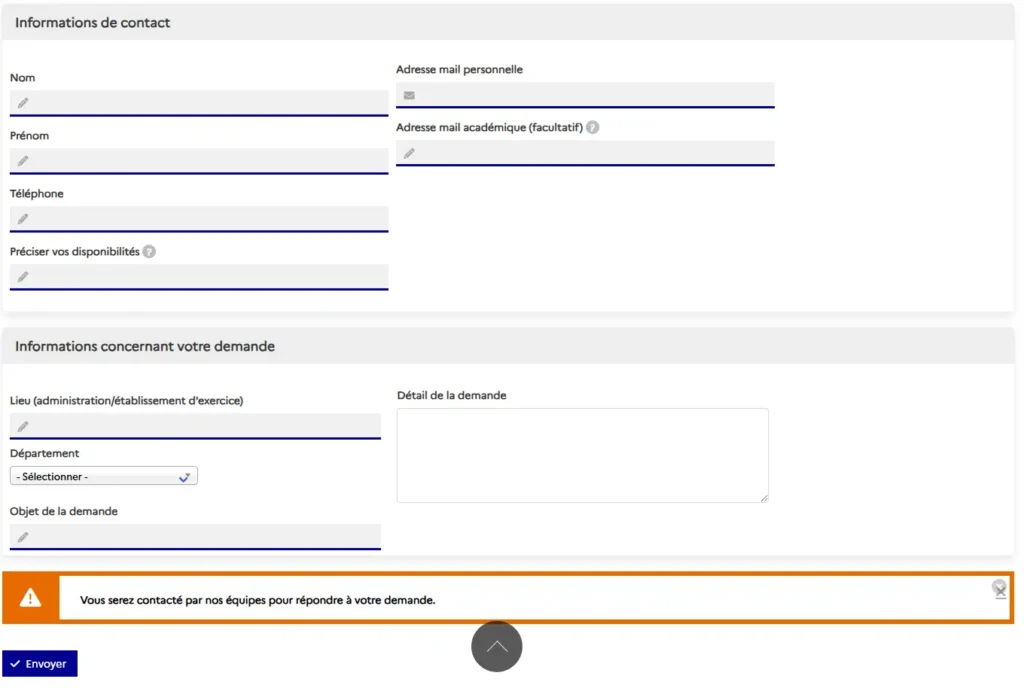
Task: Click Informations concernant votre demande header
Action: (x=145, y=347)
